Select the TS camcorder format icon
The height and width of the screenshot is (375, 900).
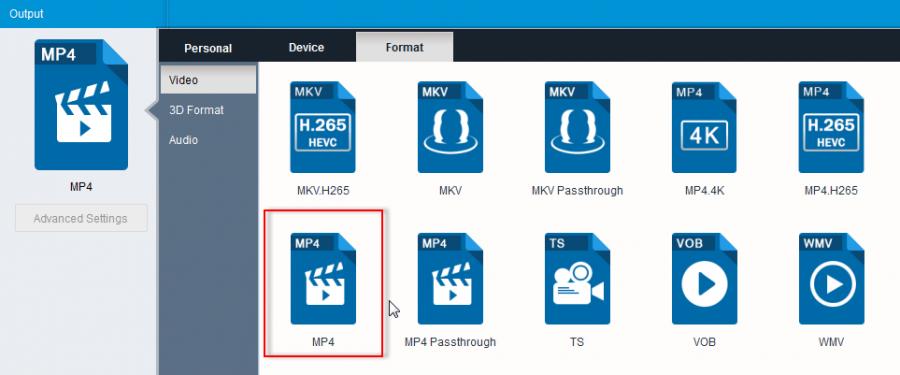pos(577,279)
